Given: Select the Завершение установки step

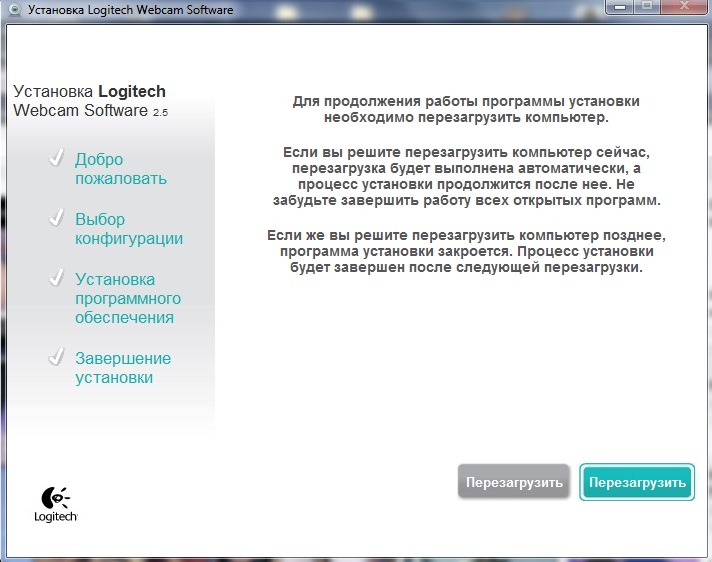Looking at the screenshot, I should (x=123, y=368).
